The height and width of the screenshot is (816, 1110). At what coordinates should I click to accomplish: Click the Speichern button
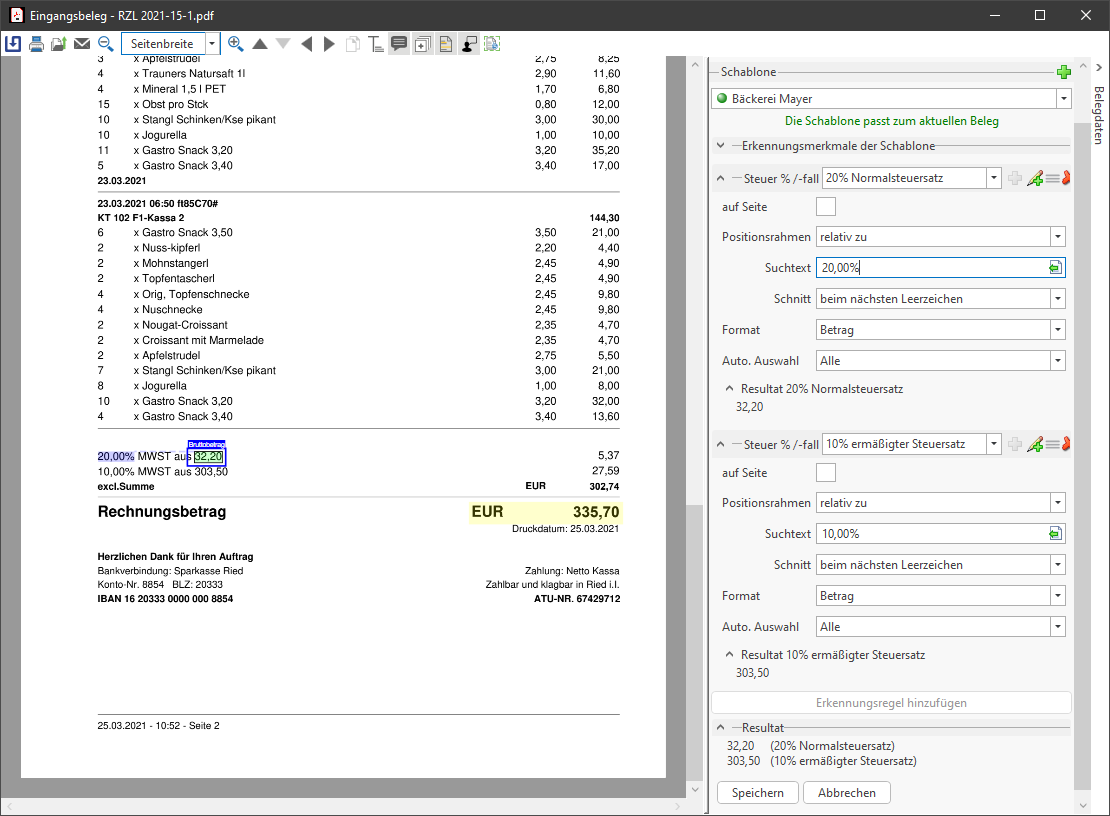(x=758, y=793)
